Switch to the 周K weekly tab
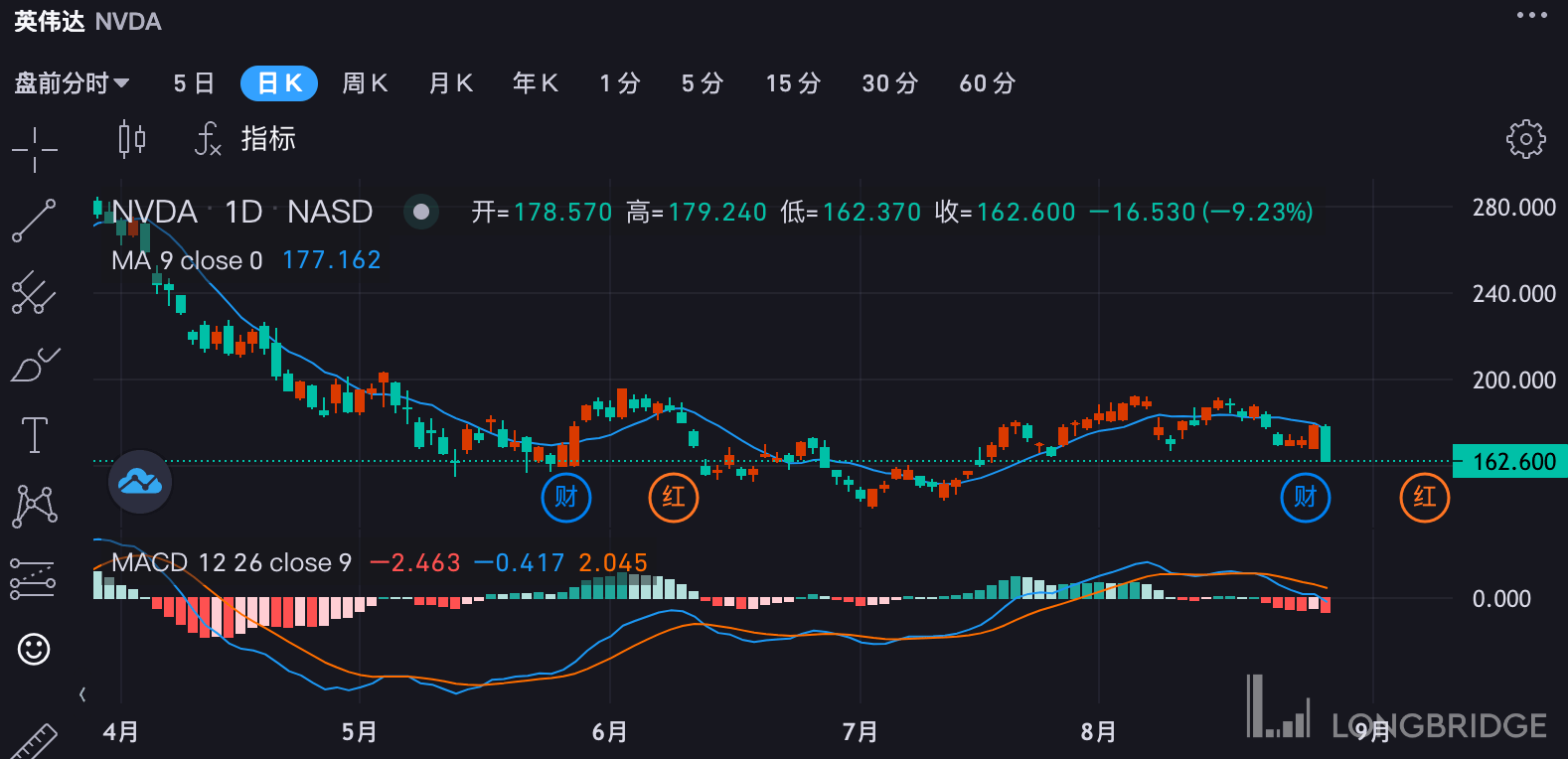This screenshot has width=1568, height=759. point(365,83)
